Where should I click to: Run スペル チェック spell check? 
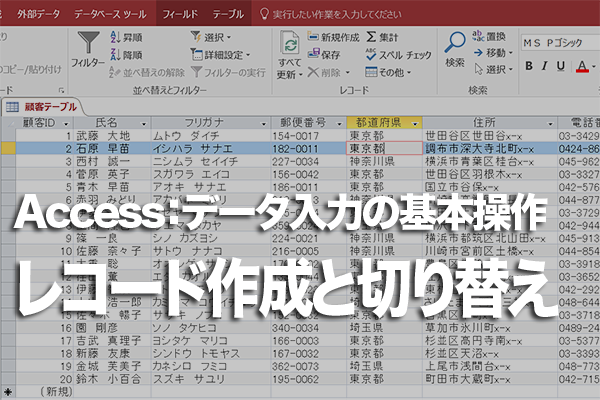[x=398, y=55]
